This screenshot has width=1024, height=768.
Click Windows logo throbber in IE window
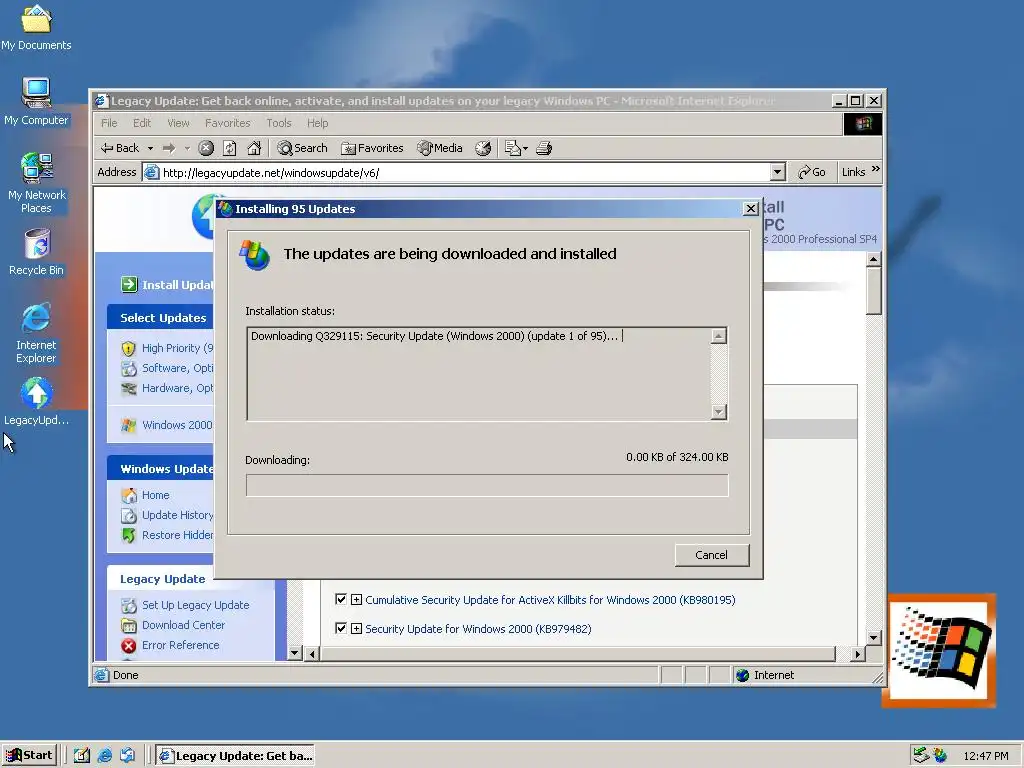tap(863, 123)
